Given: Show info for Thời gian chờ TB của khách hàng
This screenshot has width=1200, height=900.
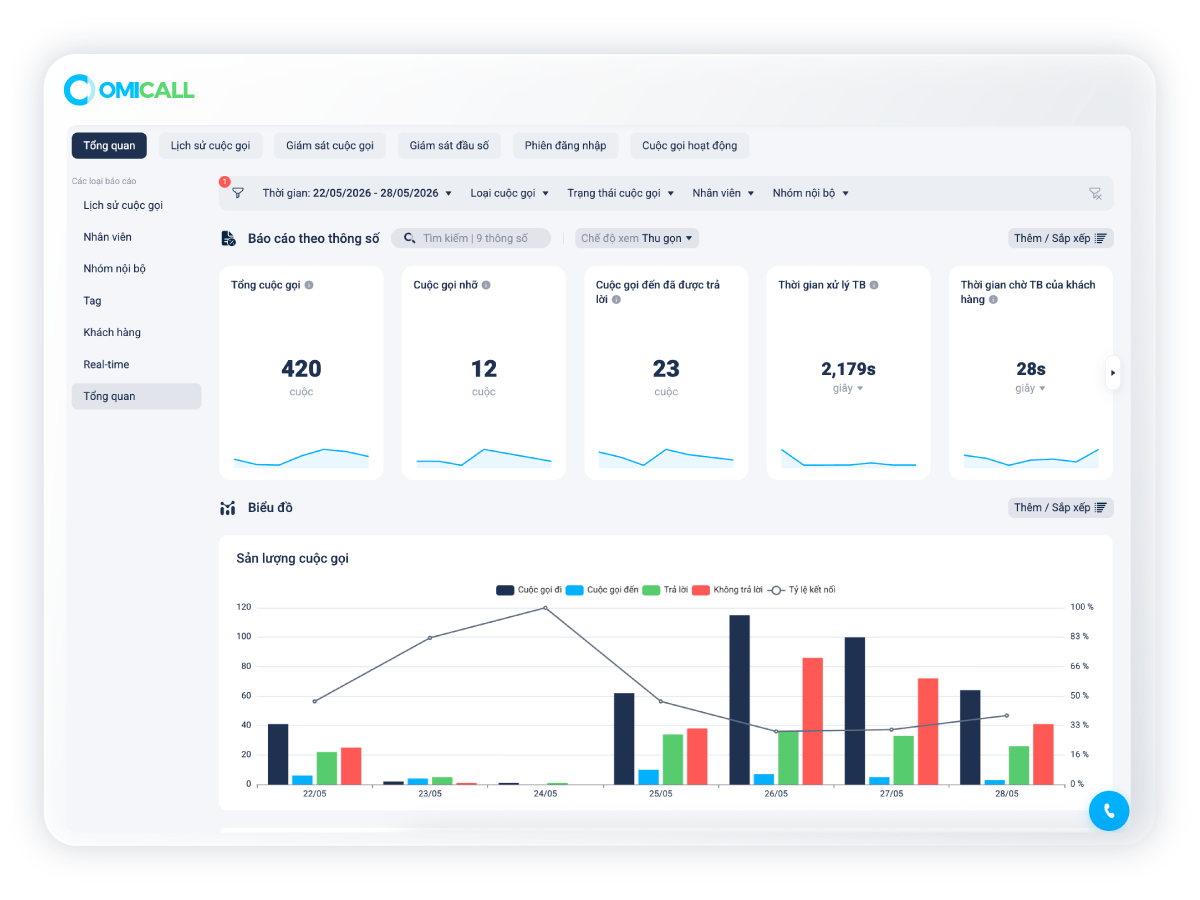Looking at the screenshot, I should click(x=993, y=299).
